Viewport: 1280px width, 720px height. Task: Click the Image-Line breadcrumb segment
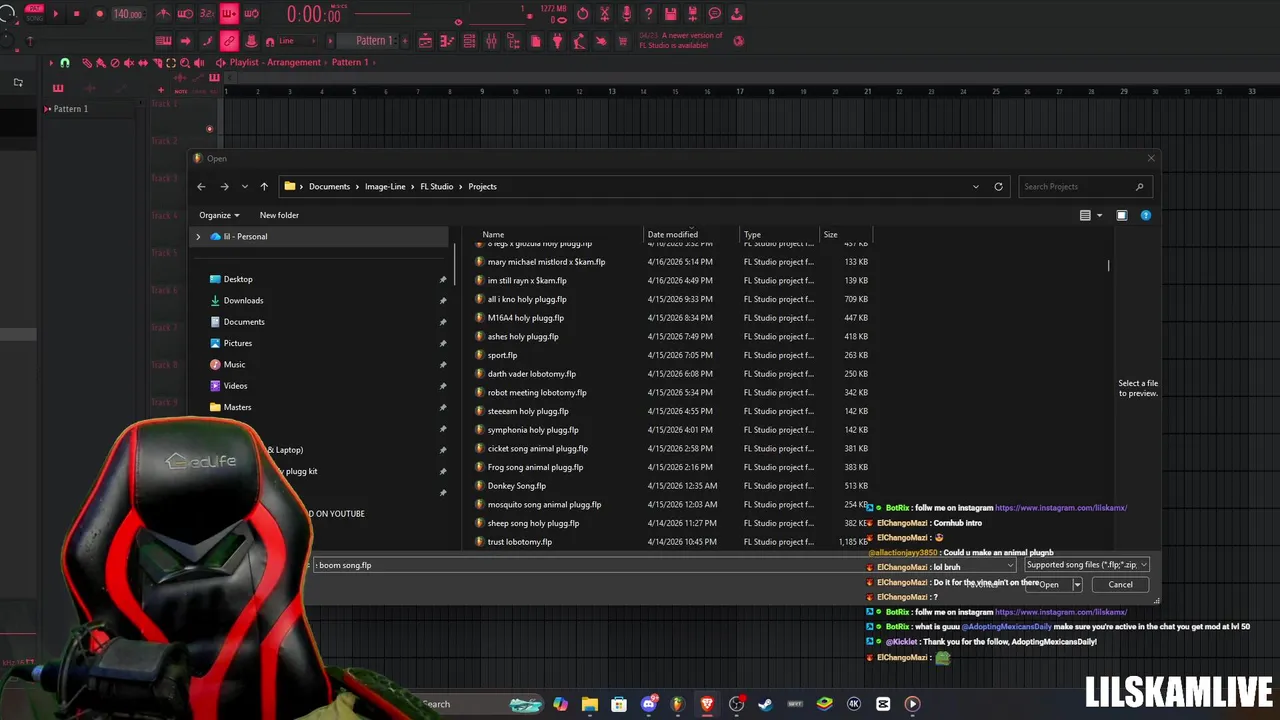pos(385,186)
